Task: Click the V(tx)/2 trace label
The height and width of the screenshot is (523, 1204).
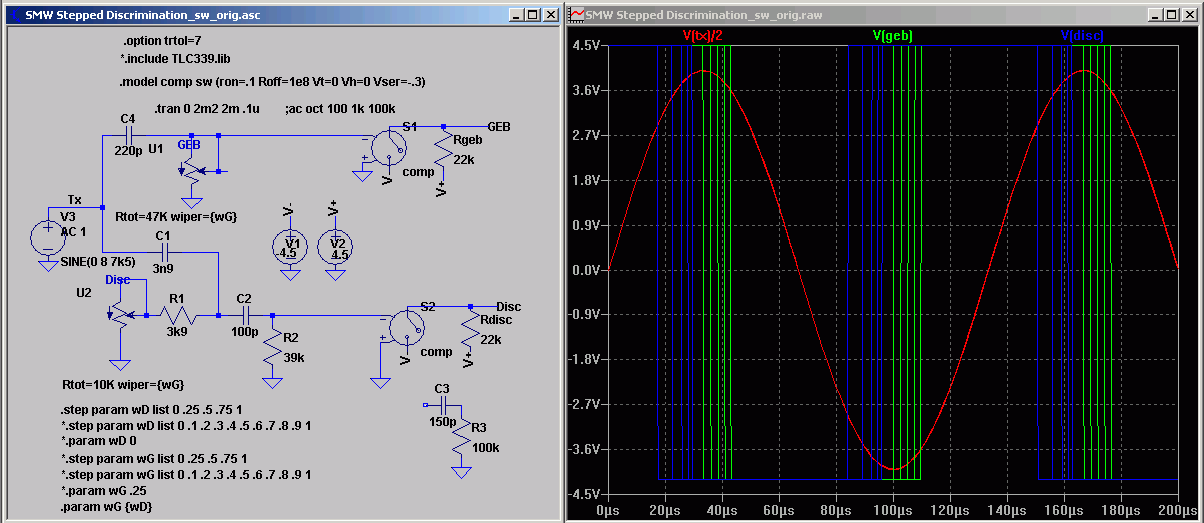Action: tap(702, 35)
